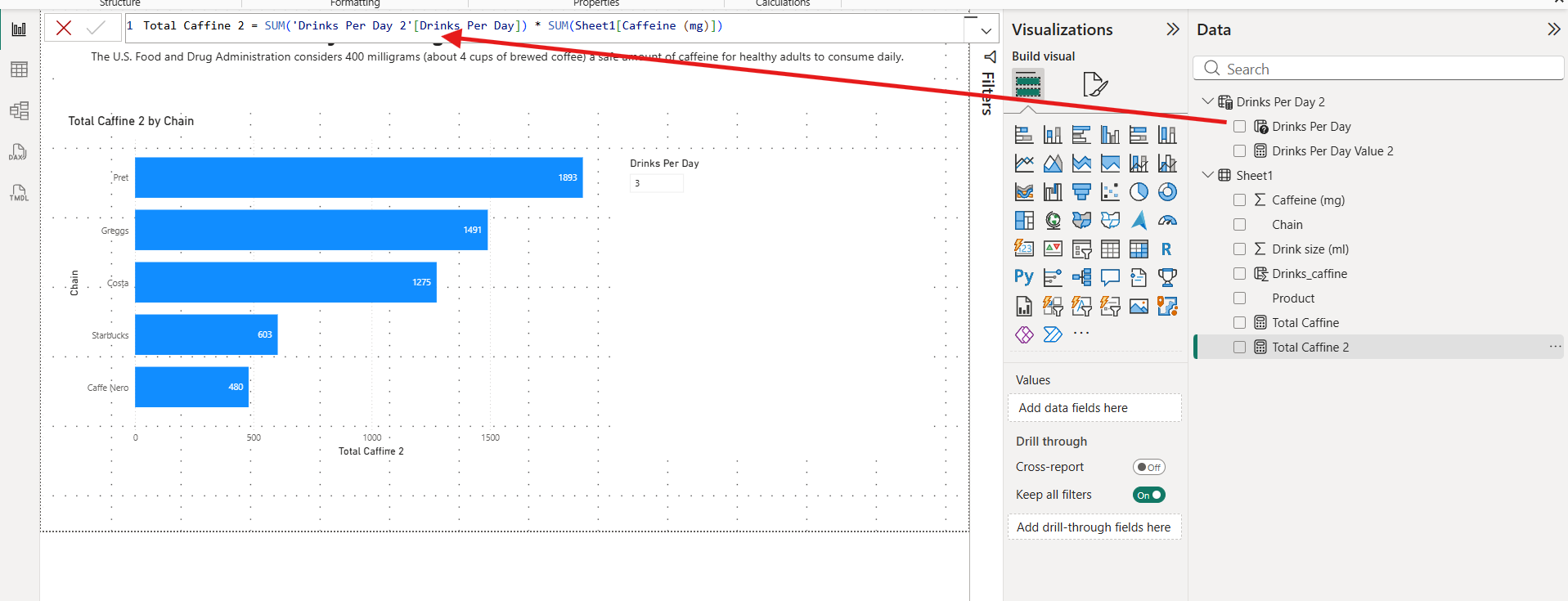Screen dimensions: 1568x601
Task: Collapse the Drinks Per Day 2 table
Action: click(1207, 101)
